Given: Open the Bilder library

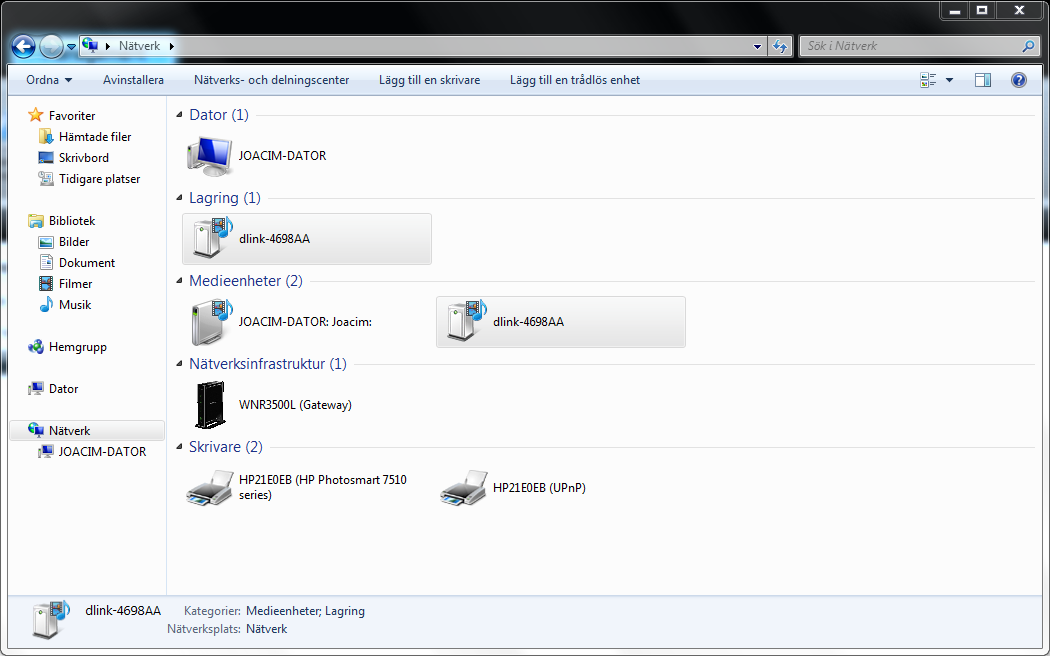Looking at the screenshot, I should point(74,242).
